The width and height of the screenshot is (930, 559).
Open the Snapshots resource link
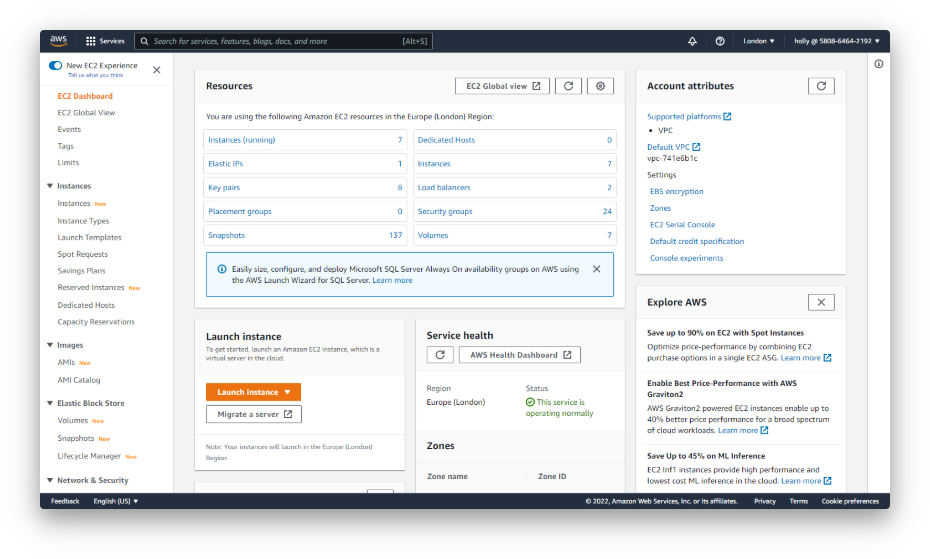226,235
